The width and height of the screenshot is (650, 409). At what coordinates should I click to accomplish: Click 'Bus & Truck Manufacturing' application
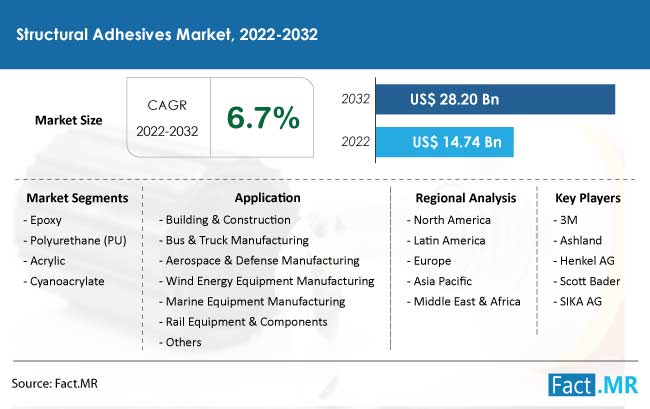click(237, 240)
